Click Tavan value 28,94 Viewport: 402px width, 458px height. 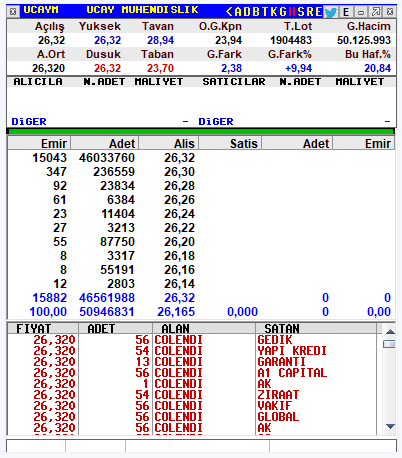tap(160, 40)
